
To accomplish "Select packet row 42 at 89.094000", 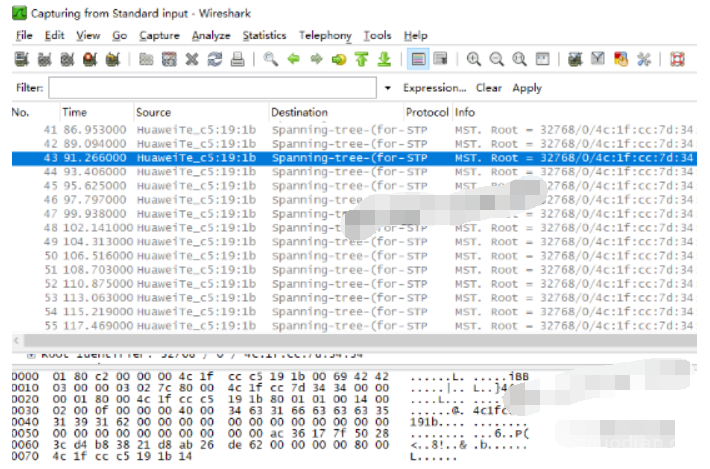I will click(x=354, y=144).
